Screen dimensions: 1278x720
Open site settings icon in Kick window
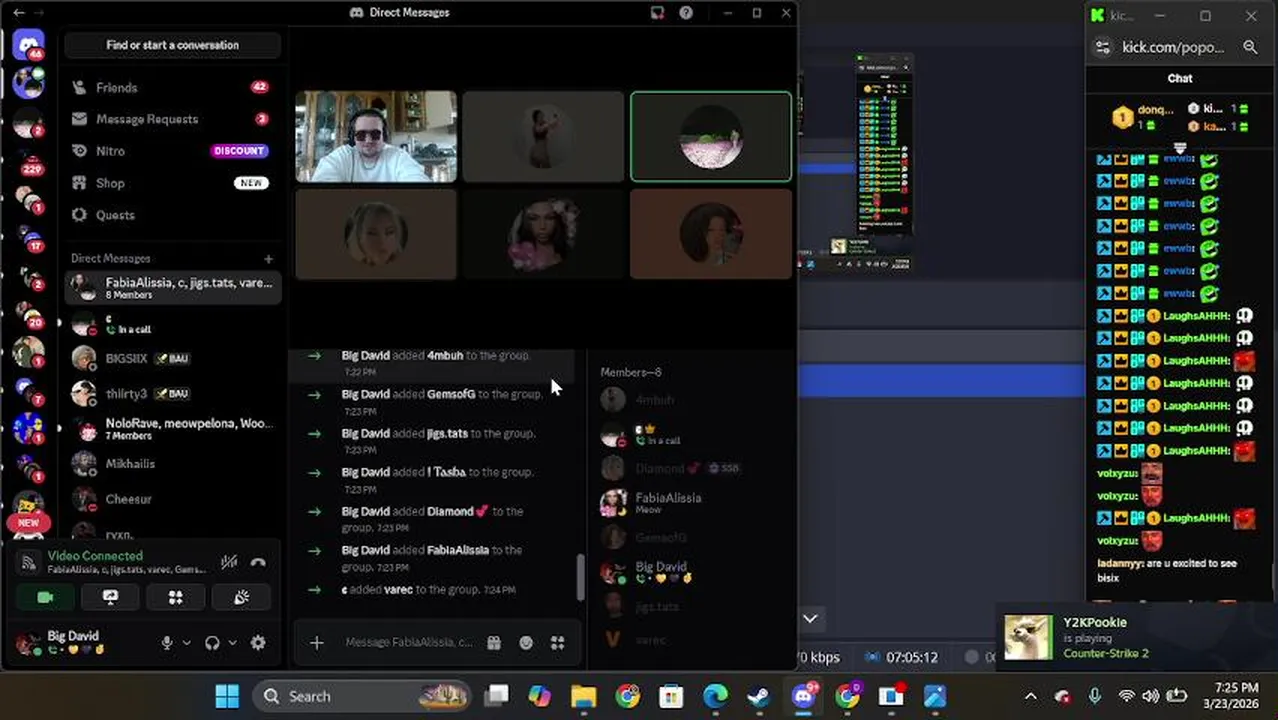(x=1102, y=47)
